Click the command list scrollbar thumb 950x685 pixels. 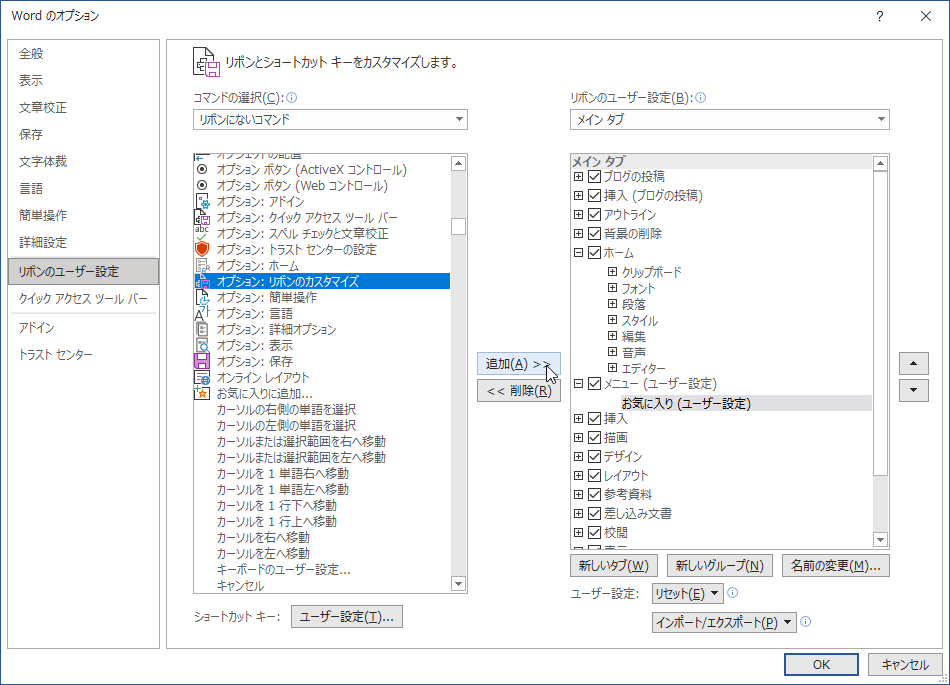click(x=459, y=226)
